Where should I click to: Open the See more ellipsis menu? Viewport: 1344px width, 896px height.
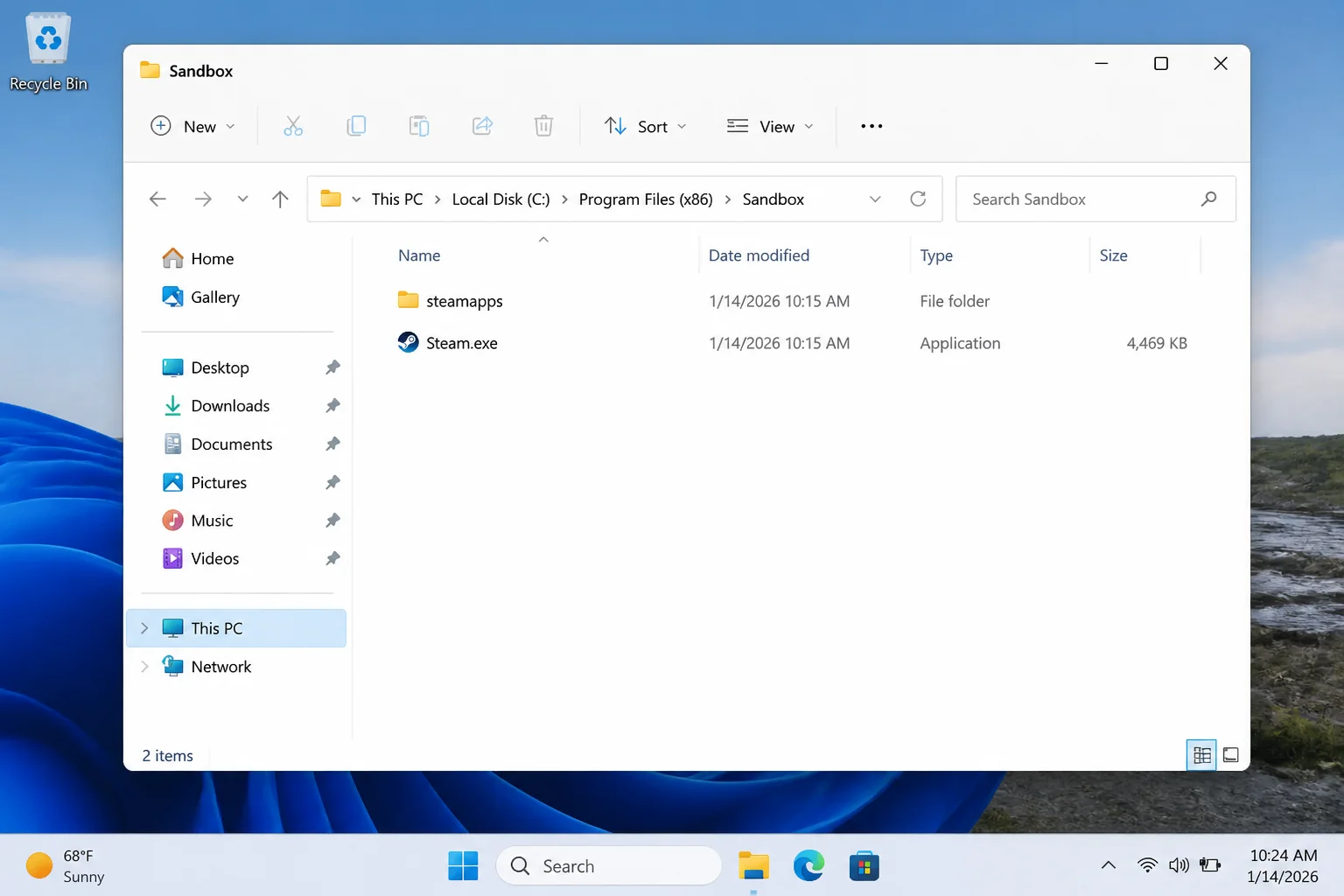tap(871, 126)
